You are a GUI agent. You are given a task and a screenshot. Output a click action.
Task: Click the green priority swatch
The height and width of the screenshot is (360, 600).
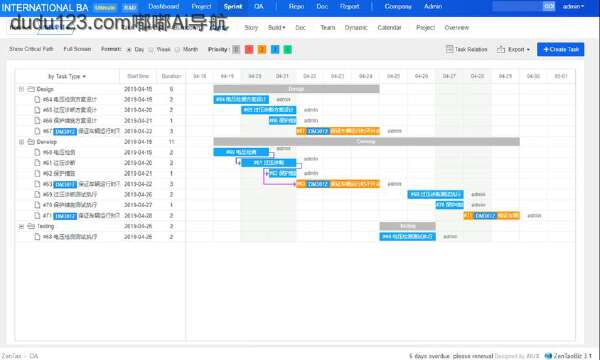coord(288,49)
